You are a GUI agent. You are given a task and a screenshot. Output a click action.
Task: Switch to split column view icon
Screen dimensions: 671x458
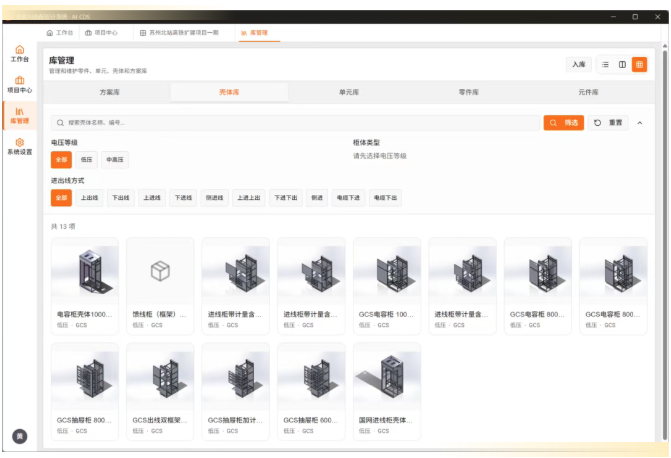coord(622,65)
